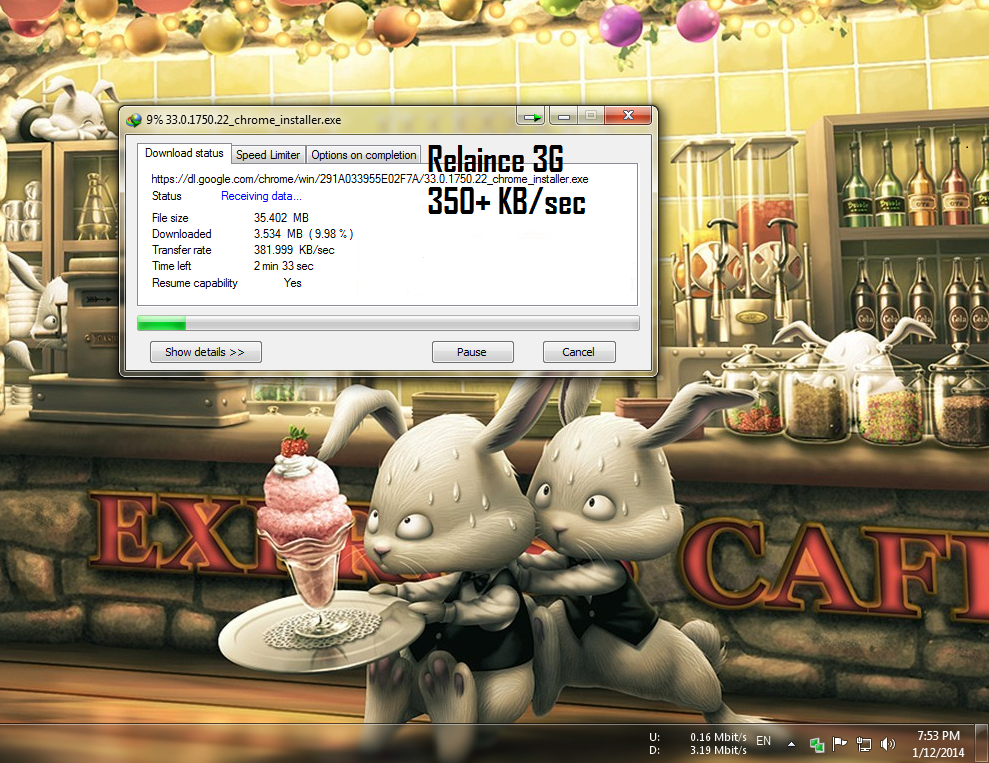Click the 3.19 Mbit/s download speed meter
This screenshot has height=763, width=989.
[x=718, y=750]
